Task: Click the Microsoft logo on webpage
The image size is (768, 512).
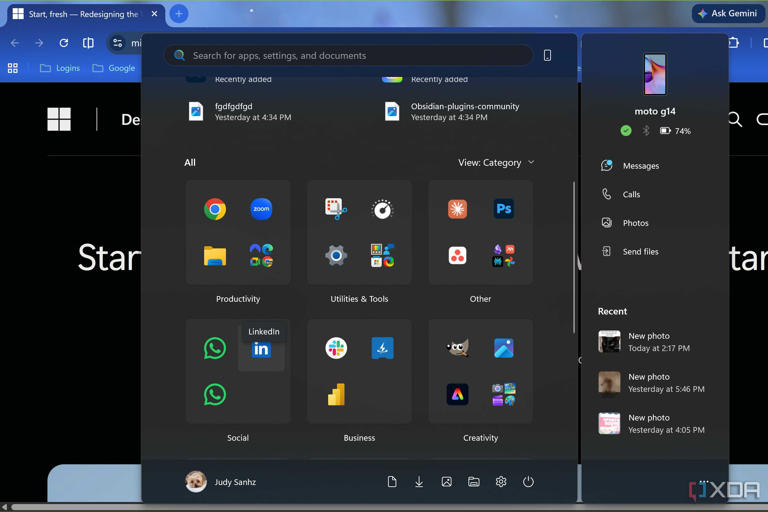Action: [x=59, y=119]
